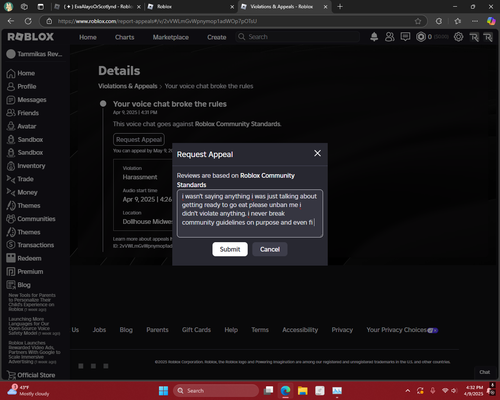The width and height of the screenshot is (500, 400).
Task: Open the Marketplace navigation item
Action: tap(171, 37)
